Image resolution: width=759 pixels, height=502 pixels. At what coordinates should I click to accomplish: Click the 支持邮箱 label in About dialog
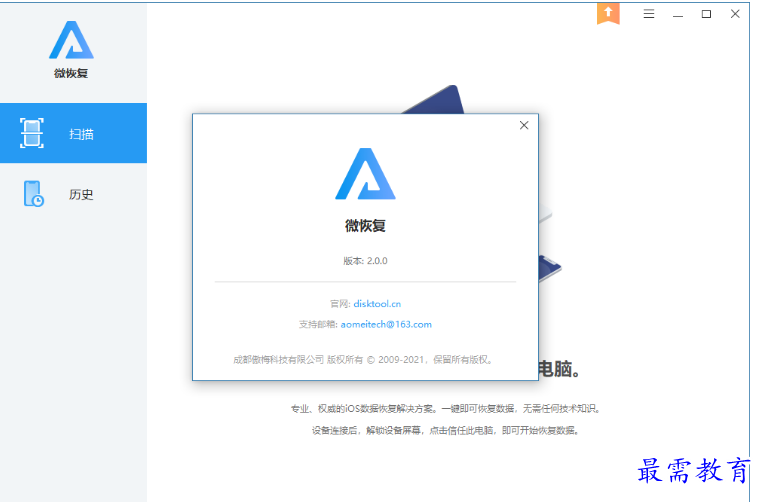coord(318,324)
